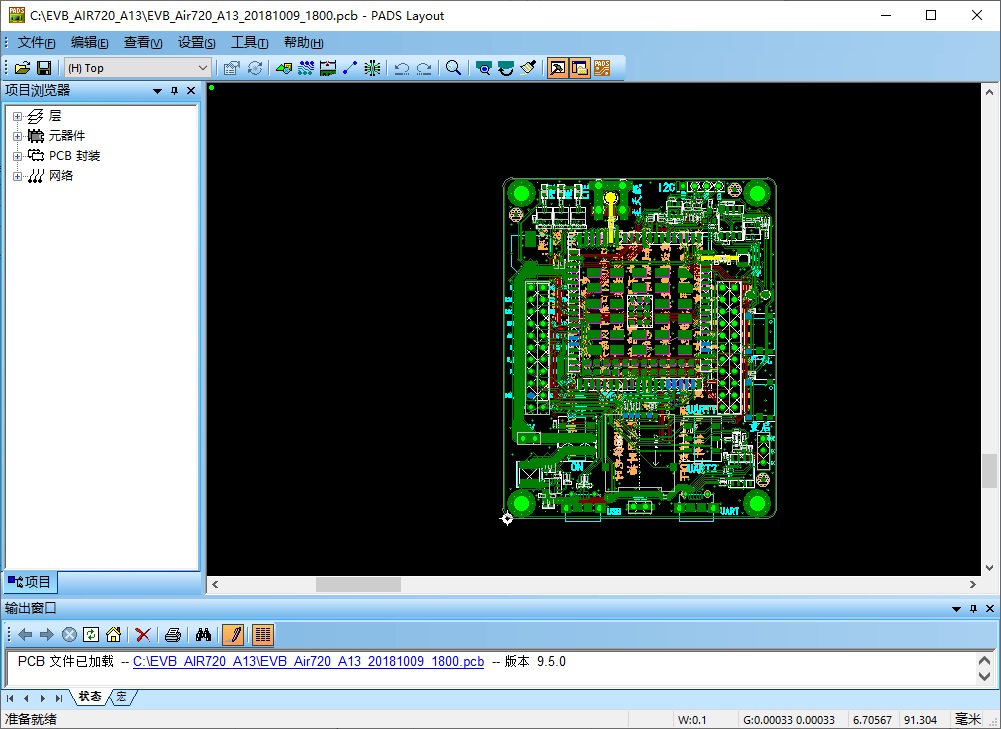
Task: Switch to the 宏 tab
Action: (x=122, y=697)
